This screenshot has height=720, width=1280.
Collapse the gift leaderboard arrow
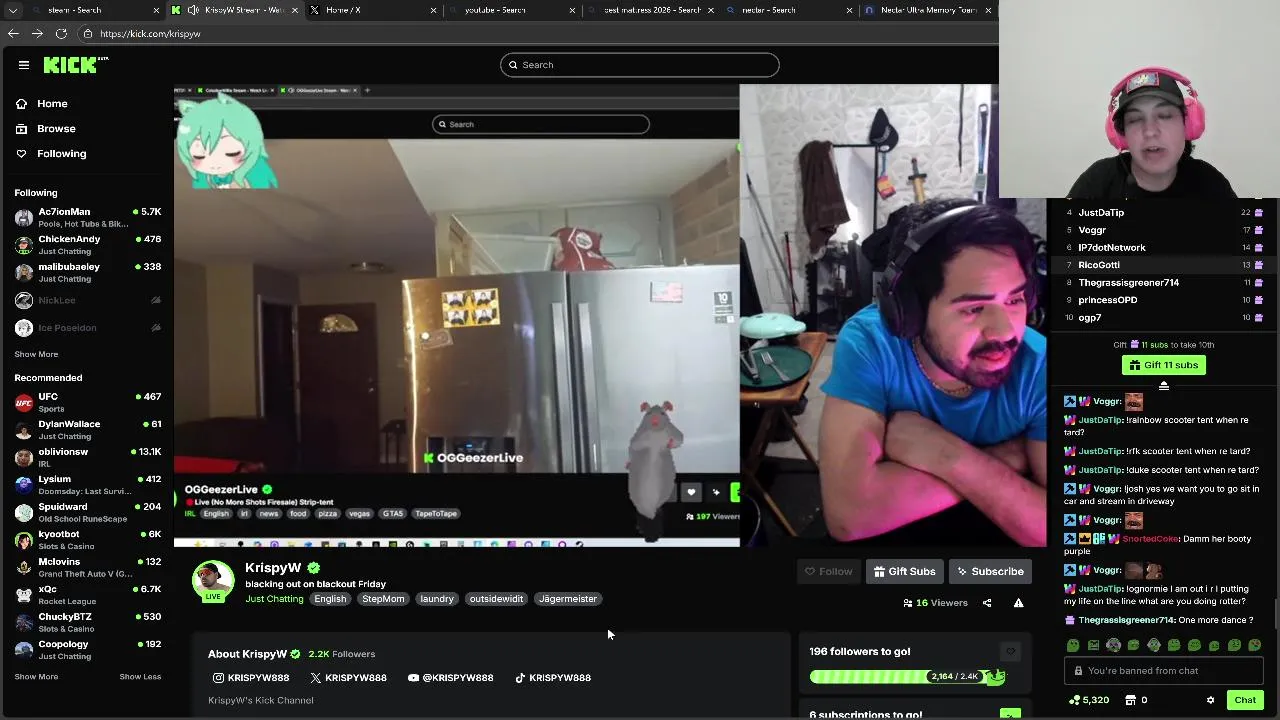pyautogui.click(x=1164, y=386)
